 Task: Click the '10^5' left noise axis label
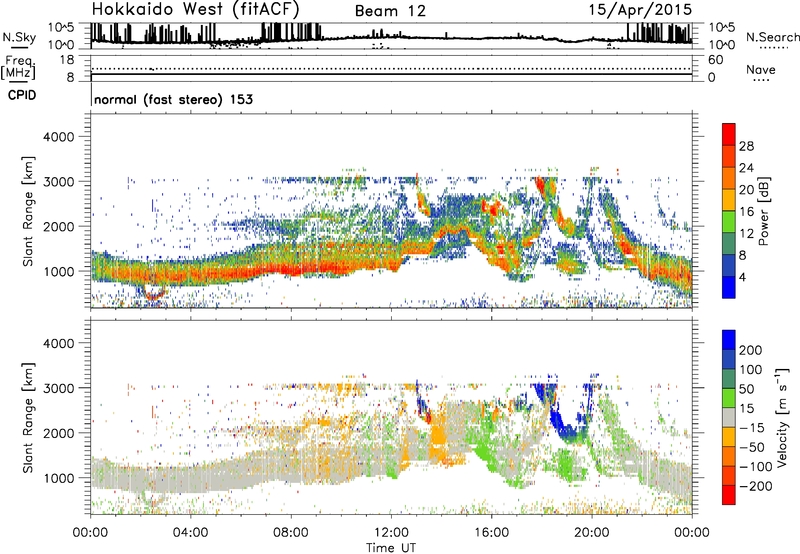click(61, 27)
